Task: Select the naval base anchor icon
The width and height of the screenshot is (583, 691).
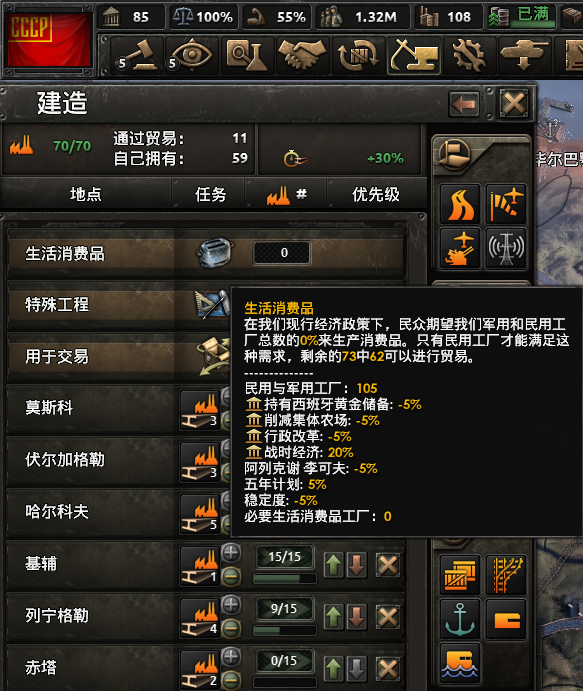Action: tap(460, 619)
